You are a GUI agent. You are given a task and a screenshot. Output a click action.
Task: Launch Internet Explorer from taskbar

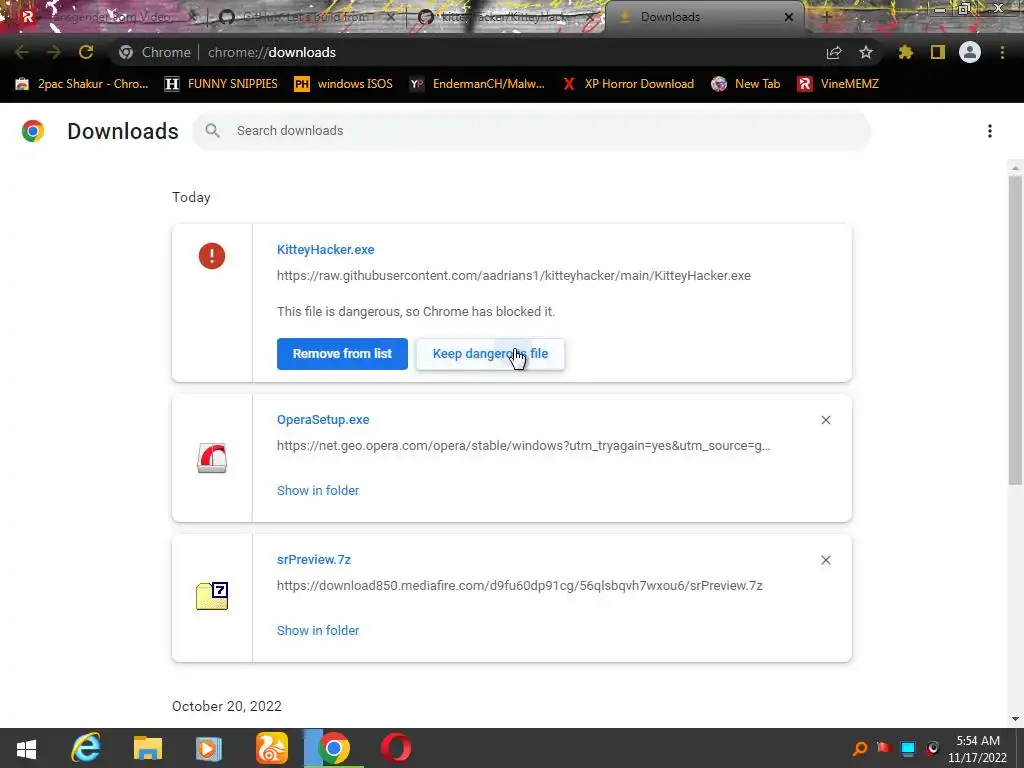[x=86, y=748]
